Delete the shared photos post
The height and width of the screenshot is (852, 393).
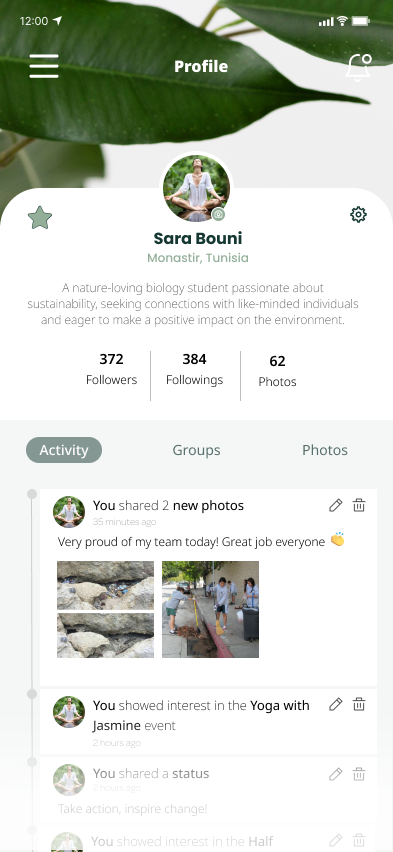pos(359,505)
